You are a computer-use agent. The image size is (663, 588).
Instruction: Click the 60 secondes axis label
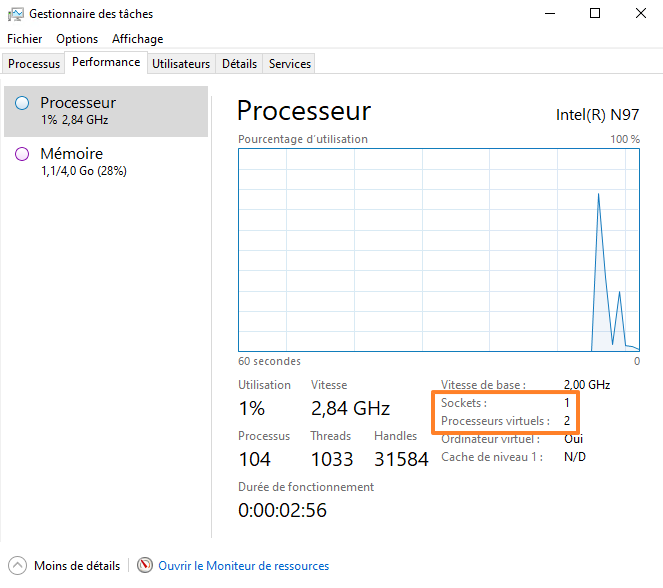tap(269, 361)
